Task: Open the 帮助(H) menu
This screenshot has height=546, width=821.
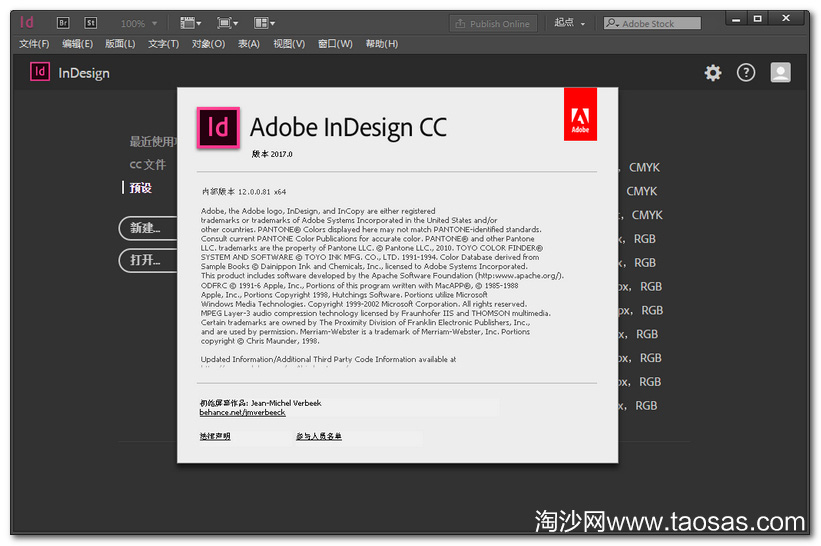Action: [382, 44]
